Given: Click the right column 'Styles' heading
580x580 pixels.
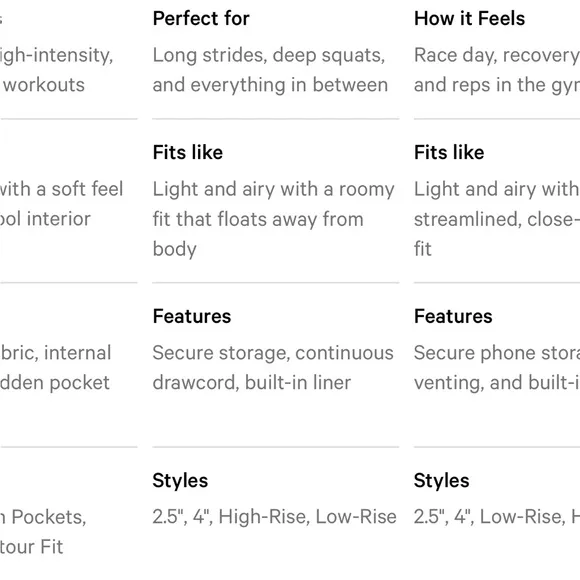Looking at the screenshot, I should click(x=442, y=481).
